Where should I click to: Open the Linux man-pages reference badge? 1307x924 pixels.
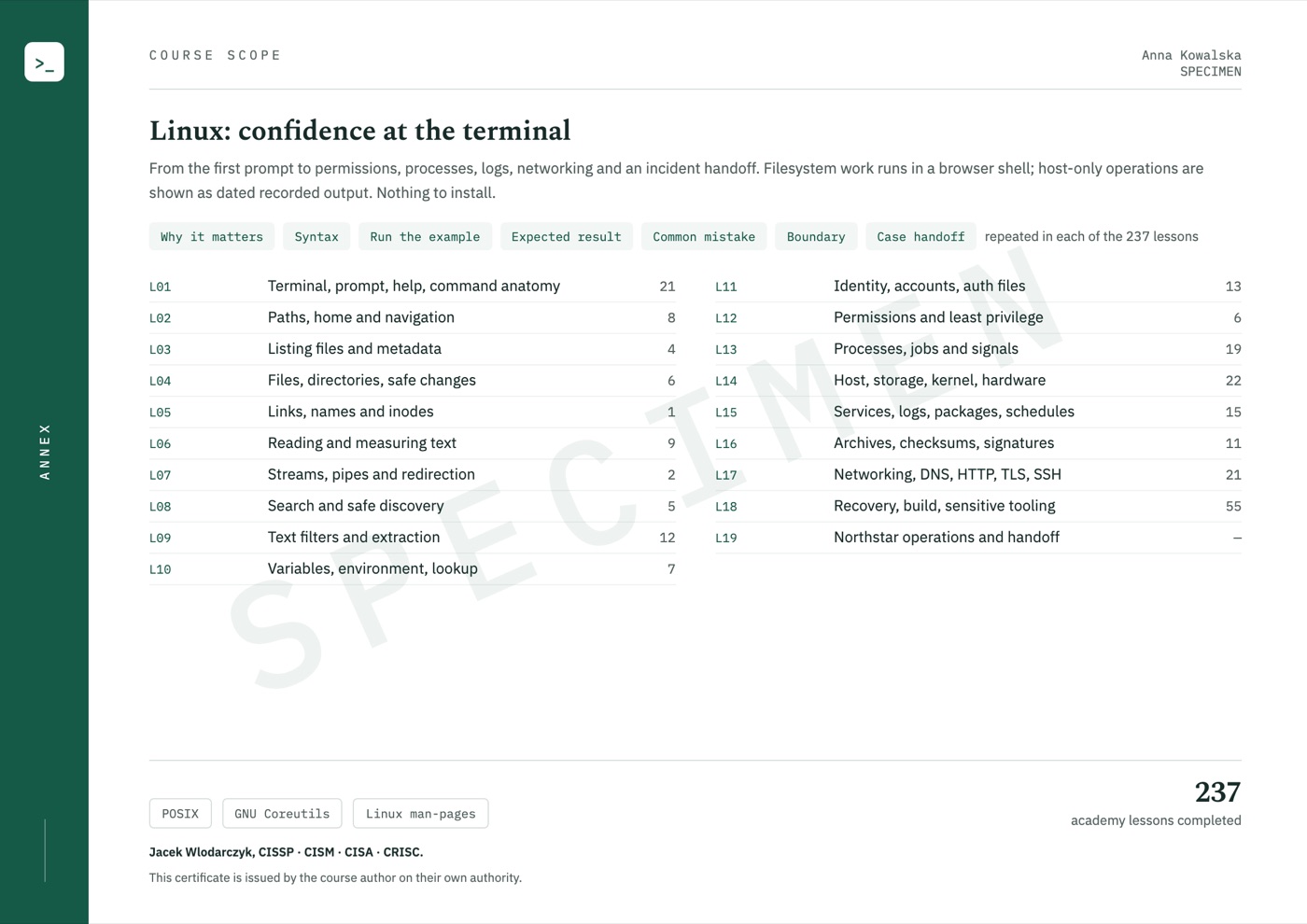click(x=420, y=814)
